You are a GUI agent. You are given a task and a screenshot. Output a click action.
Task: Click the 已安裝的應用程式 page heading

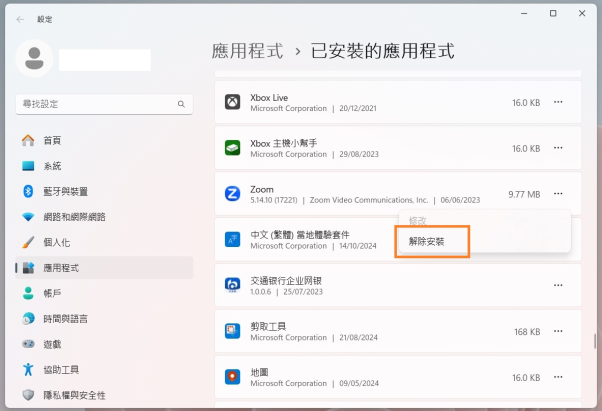coord(382,51)
